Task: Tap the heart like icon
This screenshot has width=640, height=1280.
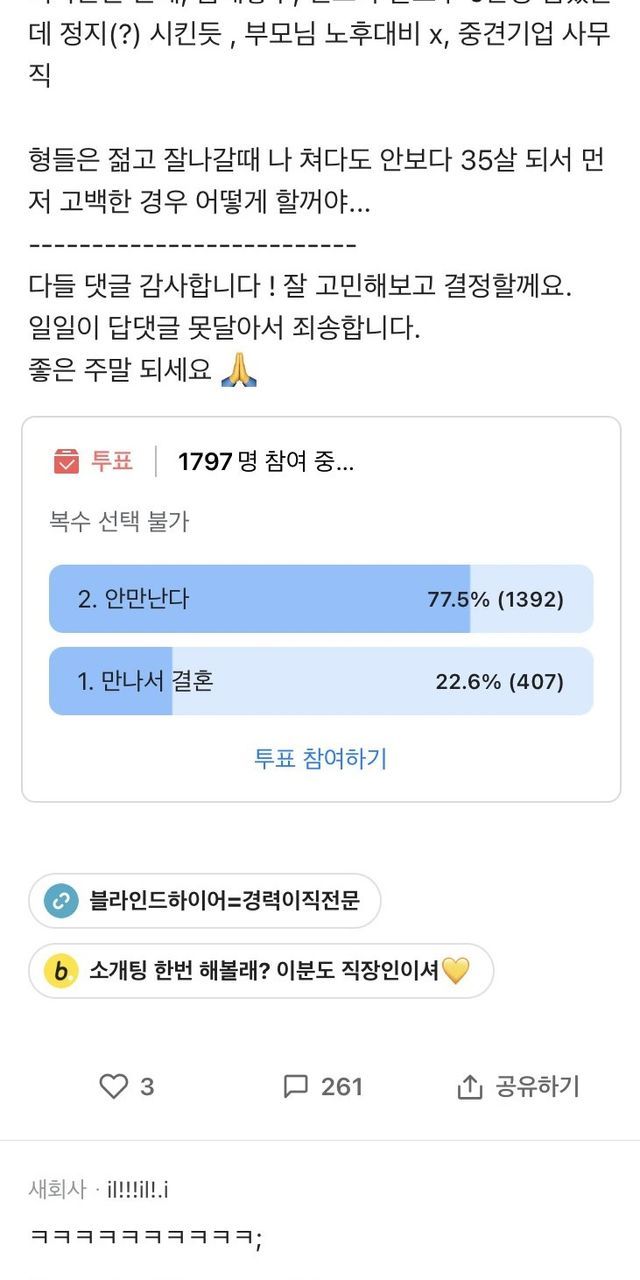Action: [114, 1086]
